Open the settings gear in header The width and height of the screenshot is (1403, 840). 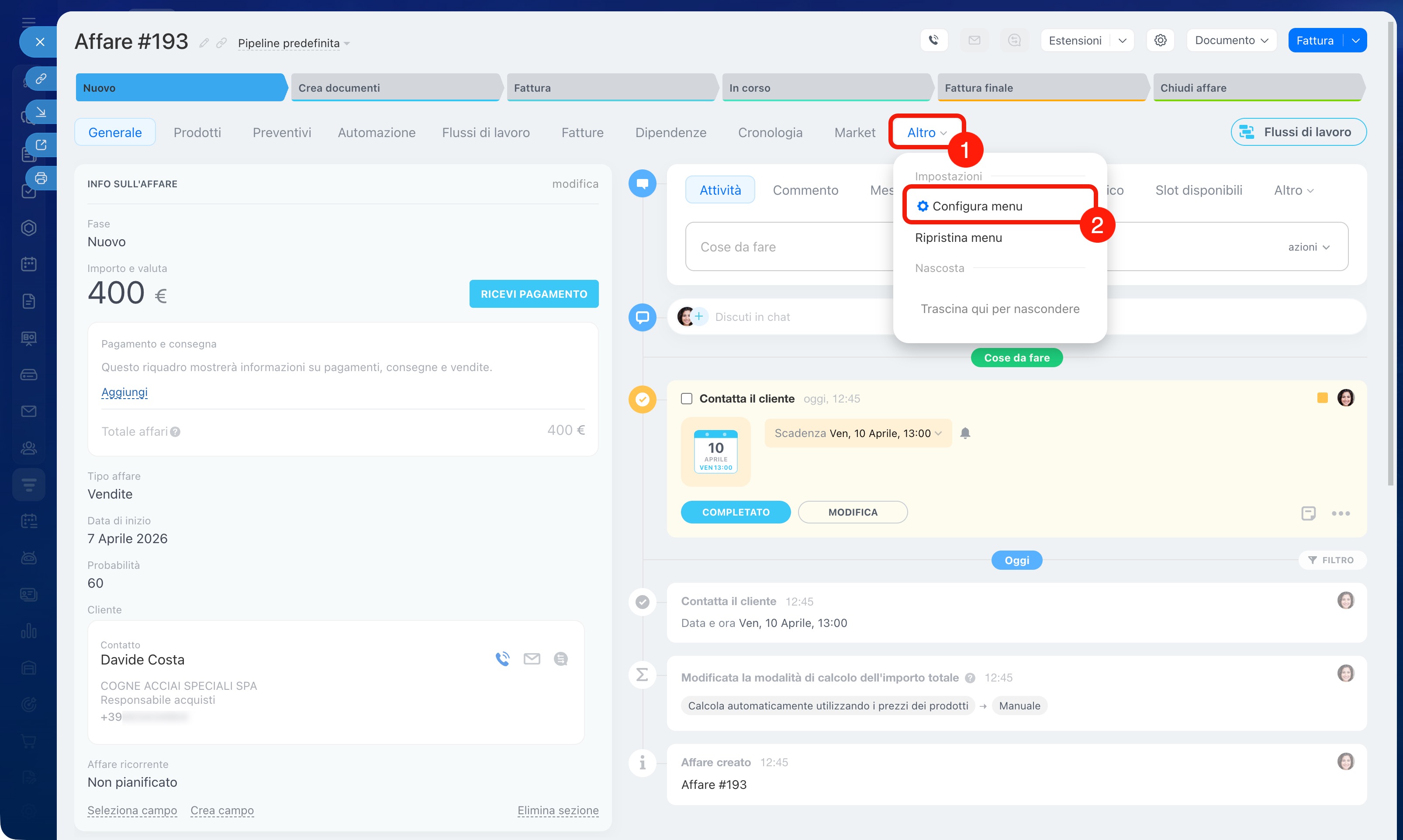[1160, 40]
